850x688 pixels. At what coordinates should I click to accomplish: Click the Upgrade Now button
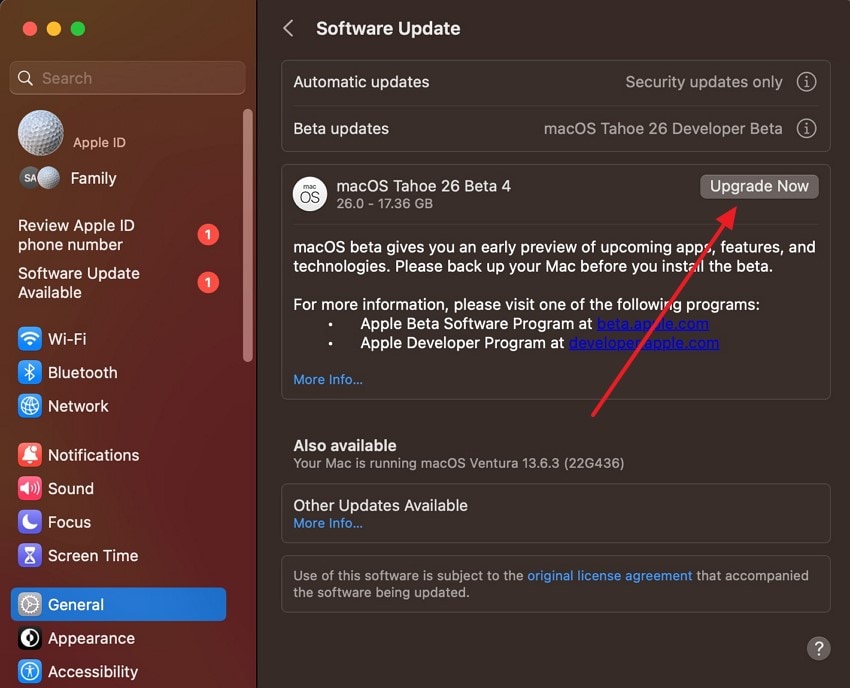point(759,186)
